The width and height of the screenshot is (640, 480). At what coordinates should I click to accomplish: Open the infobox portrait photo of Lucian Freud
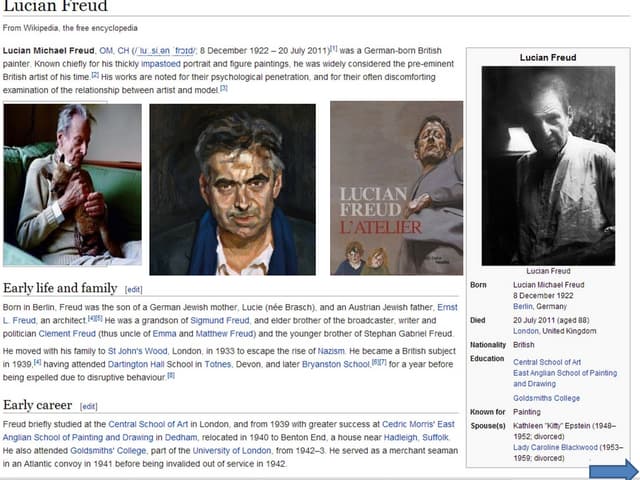(x=548, y=165)
